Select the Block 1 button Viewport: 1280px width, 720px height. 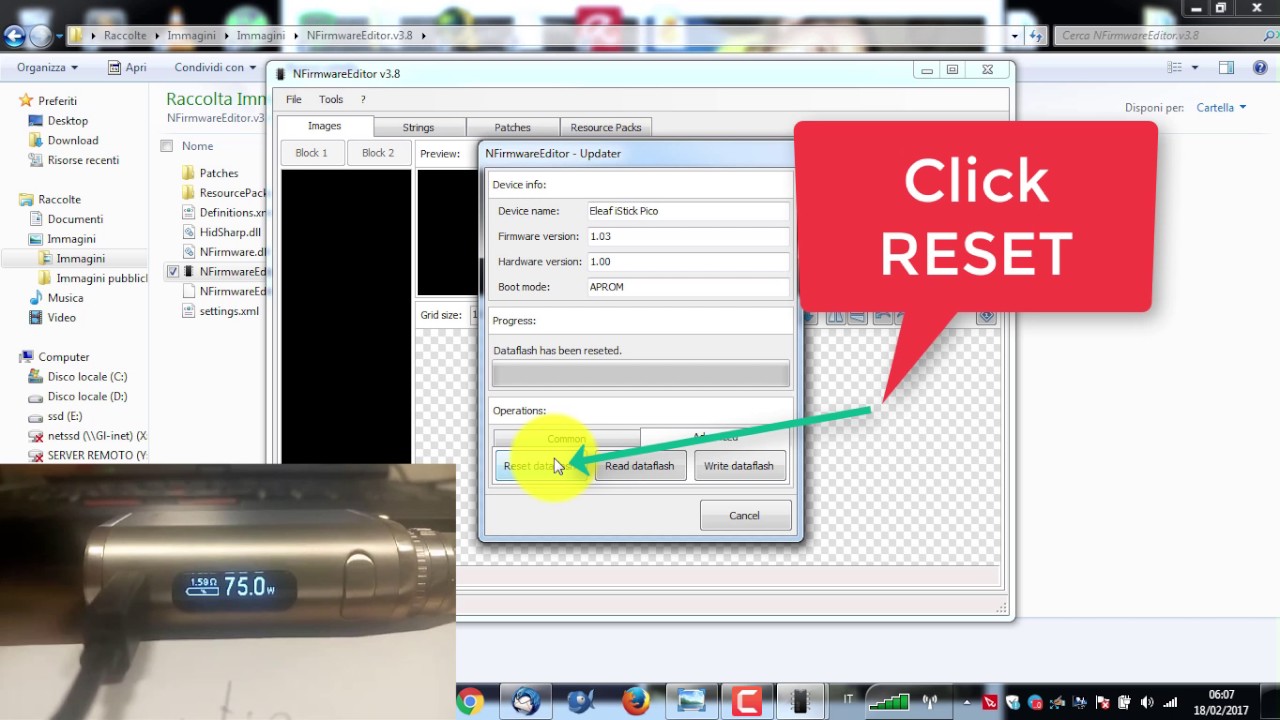click(x=311, y=153)
